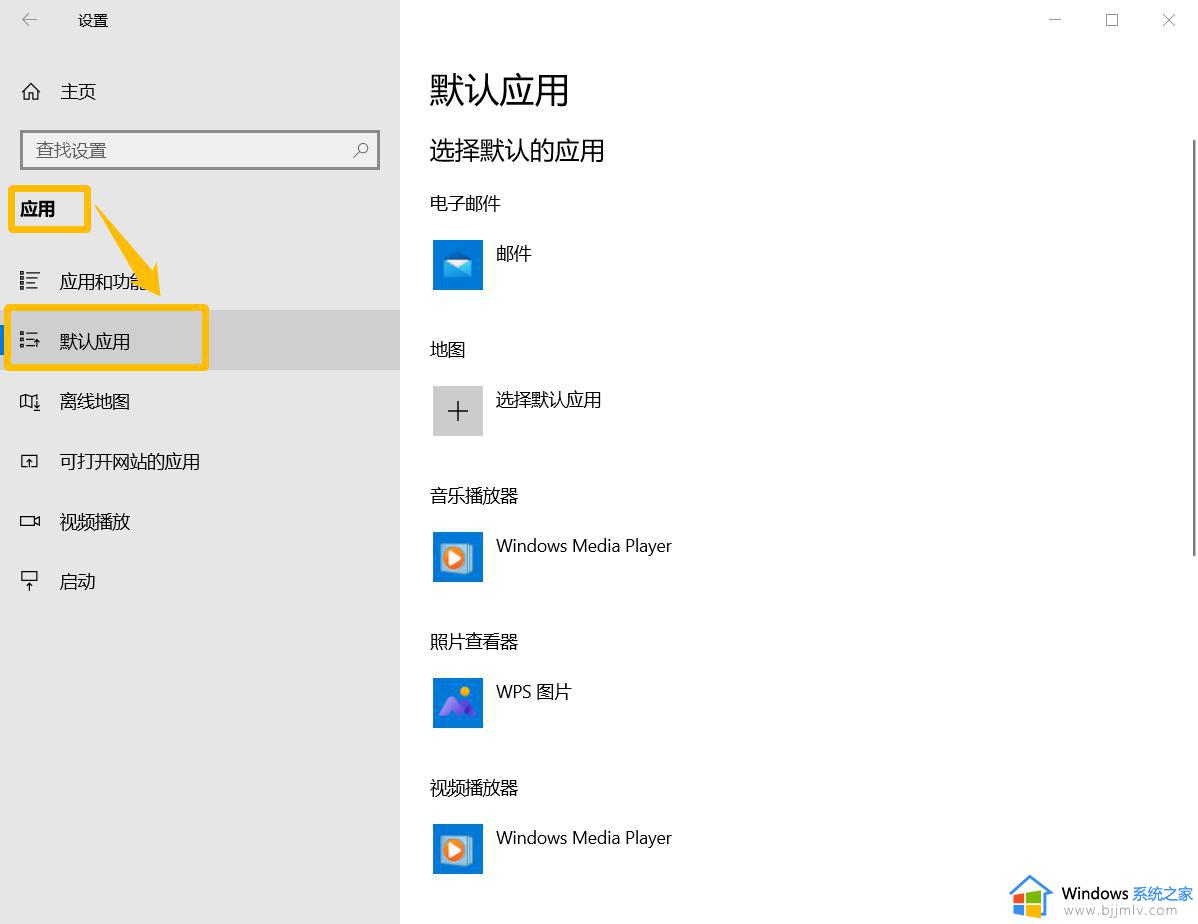Open 离线地图 settings
The image size is (1198, 924).
pos(200,400)
